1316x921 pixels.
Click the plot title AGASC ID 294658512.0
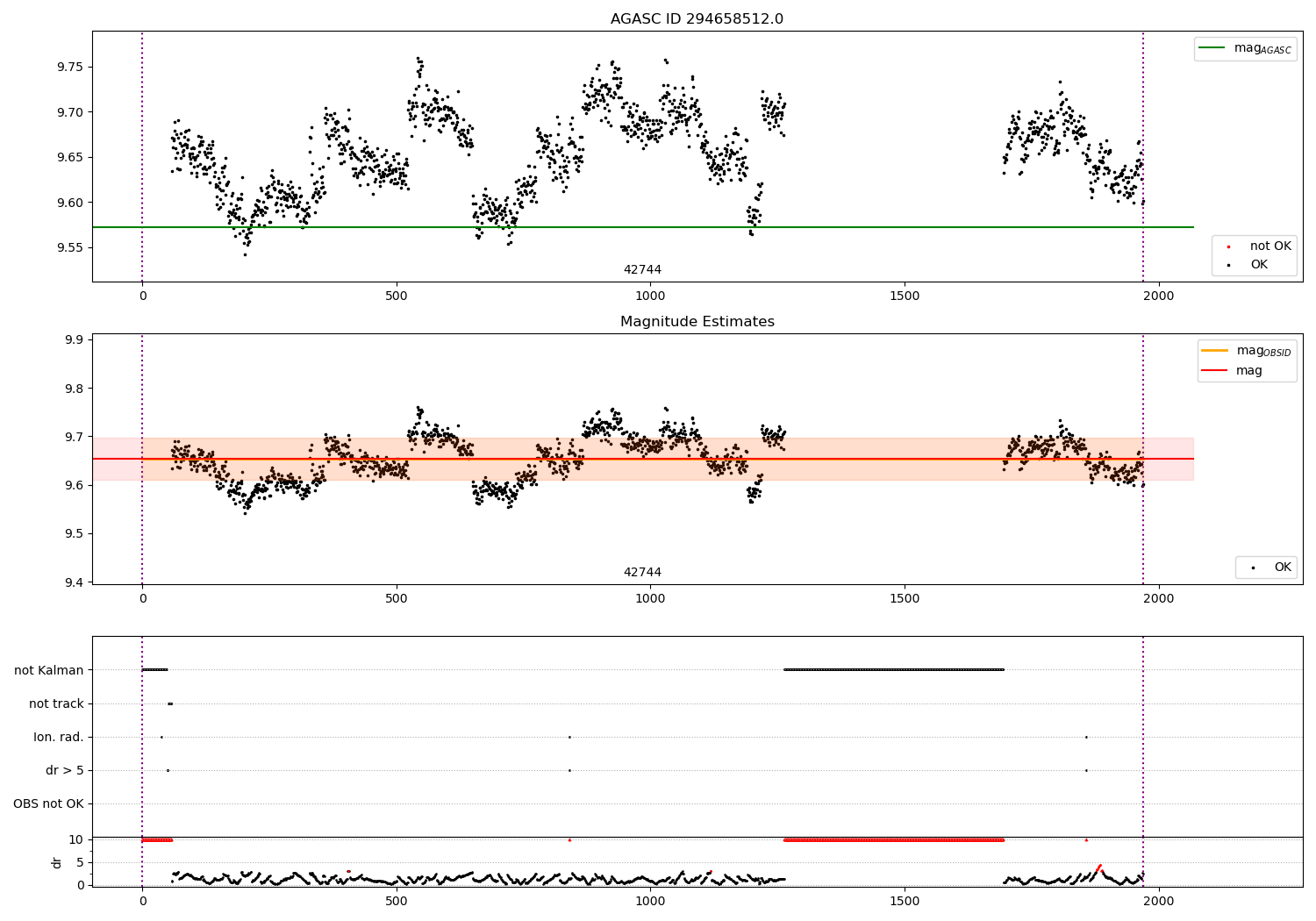click(x=697, y=19)
